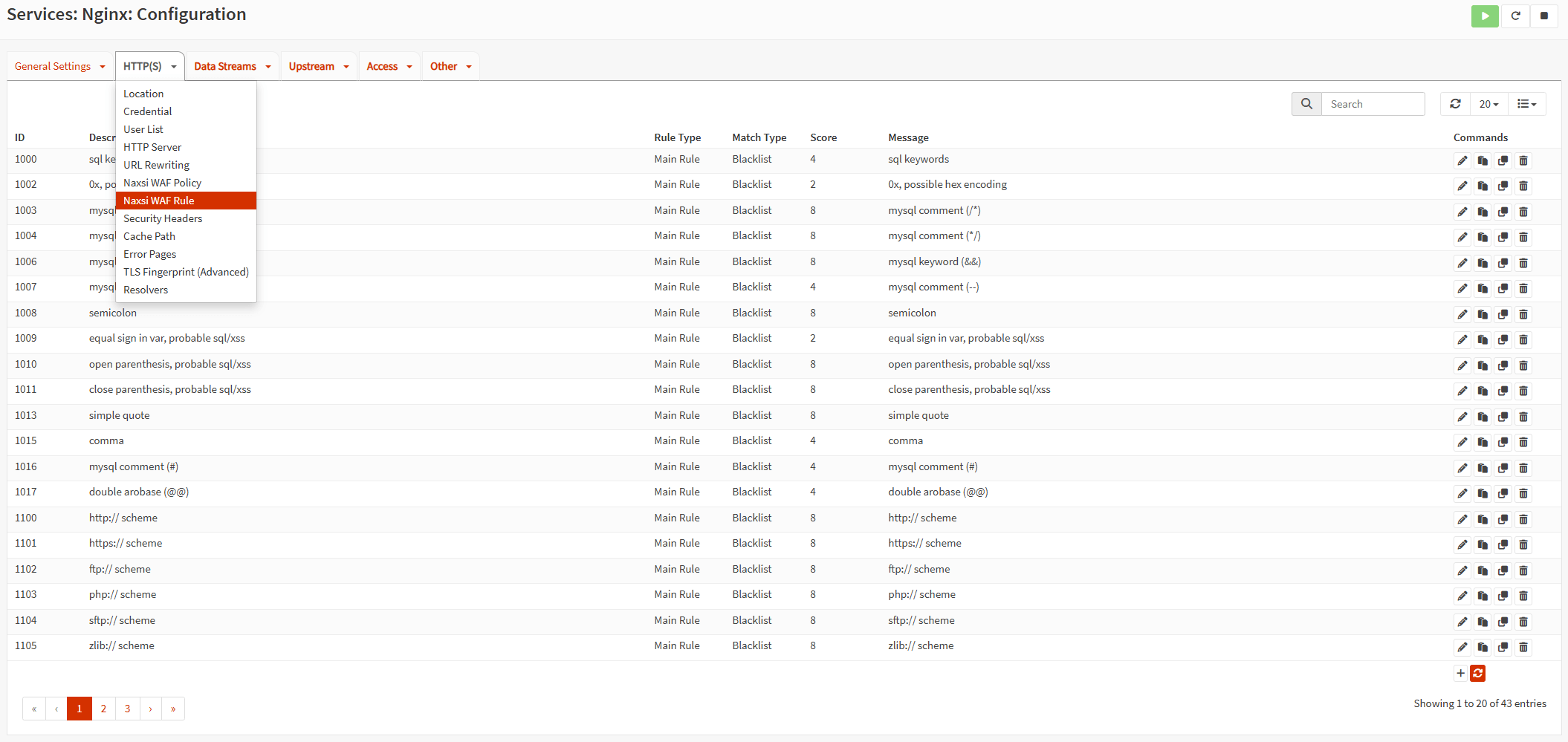Expand the General Settings dropdown tab
Screen dimensions: 1568x742
pos(60,66)
